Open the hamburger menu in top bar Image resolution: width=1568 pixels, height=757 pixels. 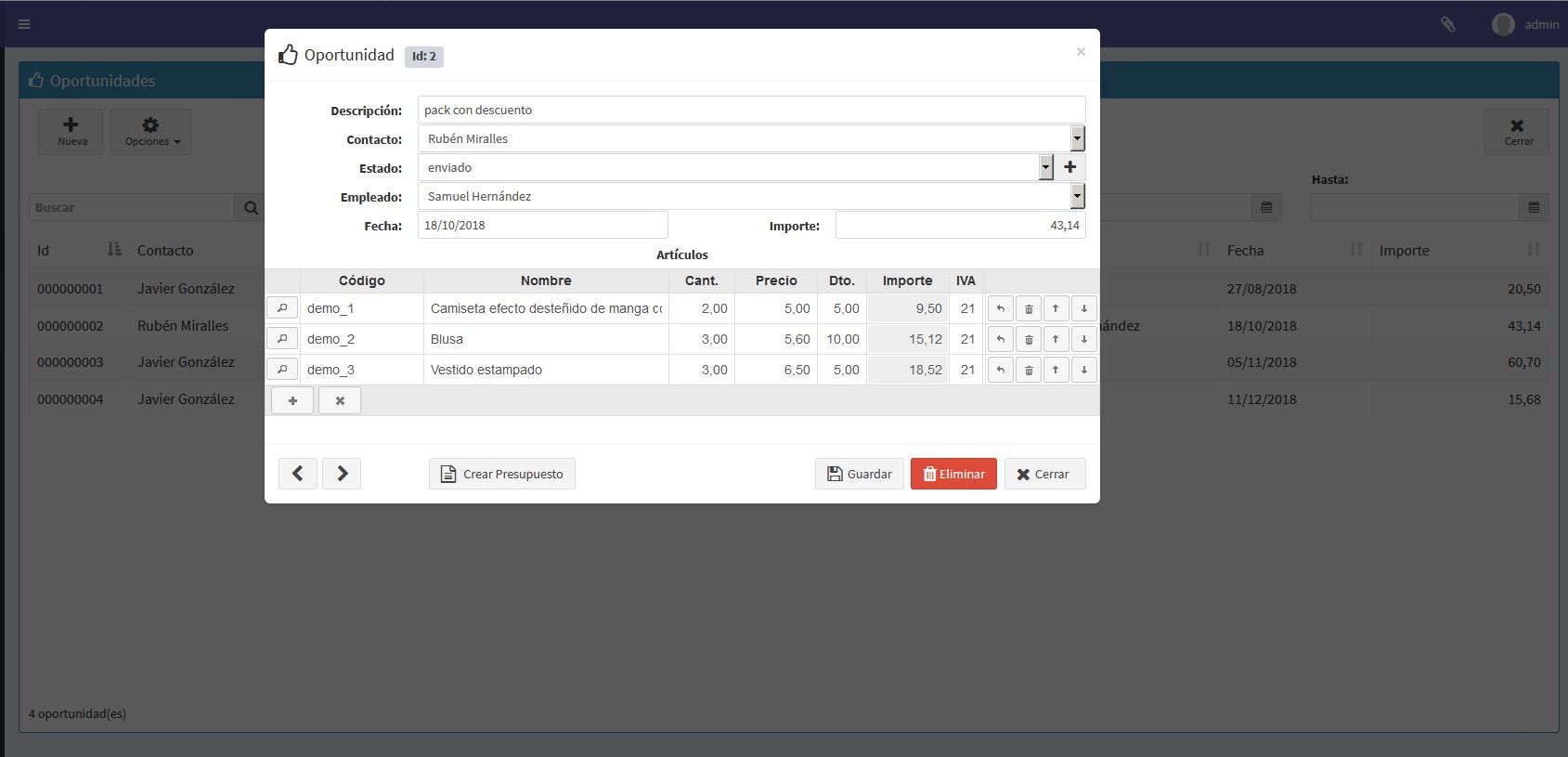click(24, 24)
